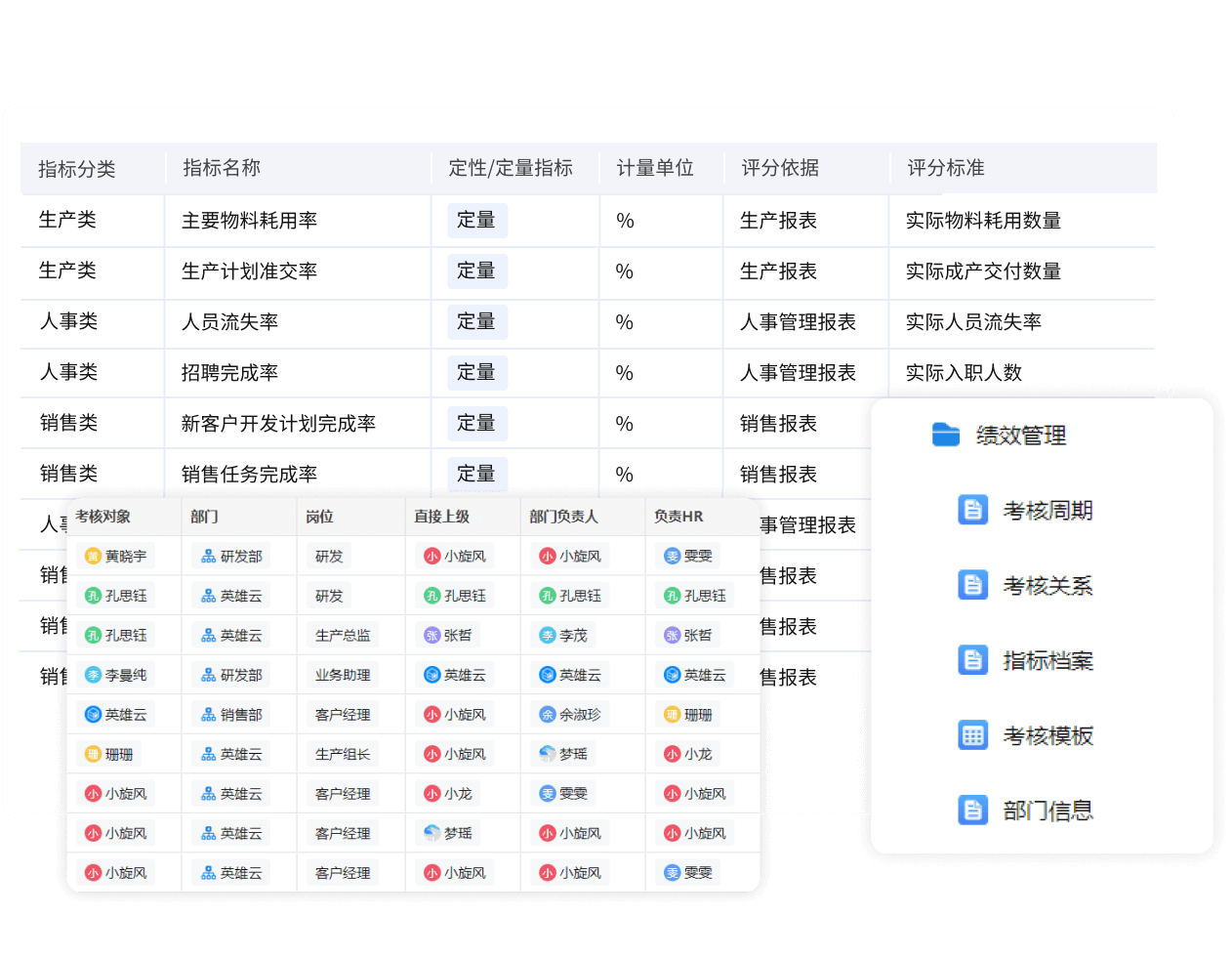Select the 招聘完成率 indicator cell

(x=298, y=373)
